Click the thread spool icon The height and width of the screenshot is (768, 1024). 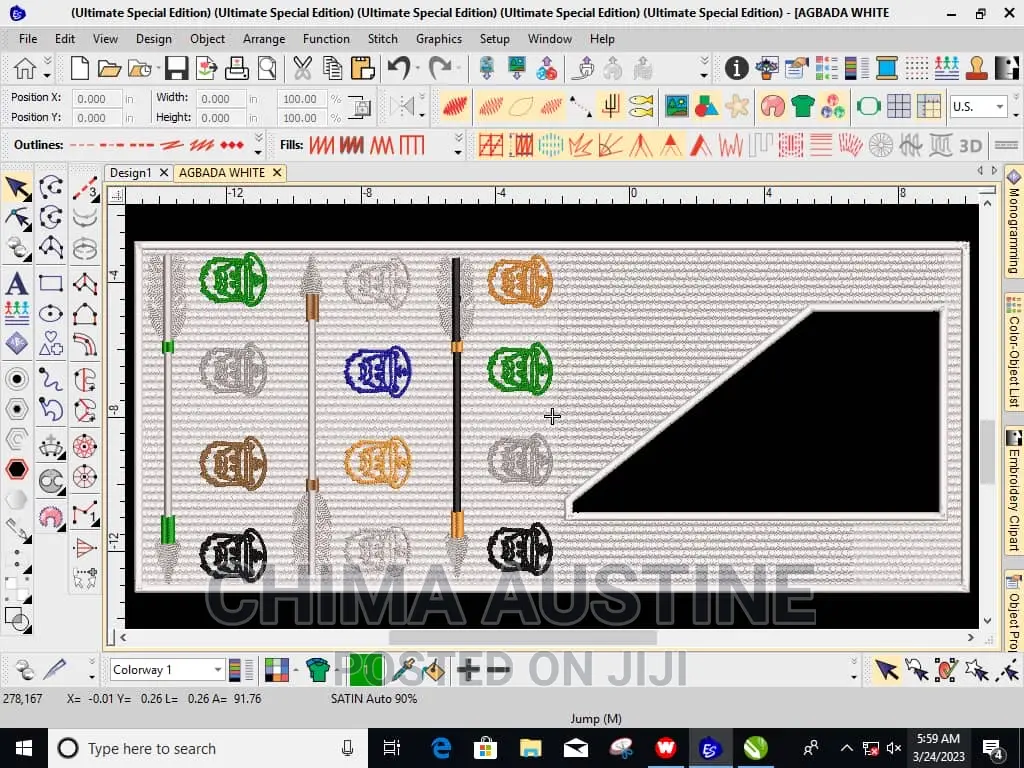click(x=887, y=68)
